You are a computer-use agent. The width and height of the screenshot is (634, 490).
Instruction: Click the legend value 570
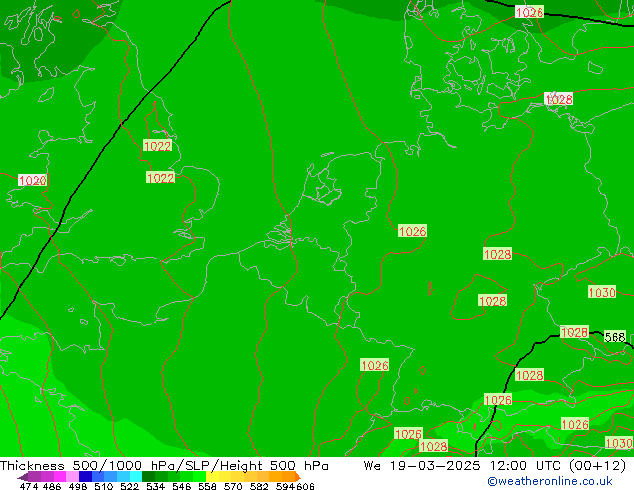click(x=233, y=486)
